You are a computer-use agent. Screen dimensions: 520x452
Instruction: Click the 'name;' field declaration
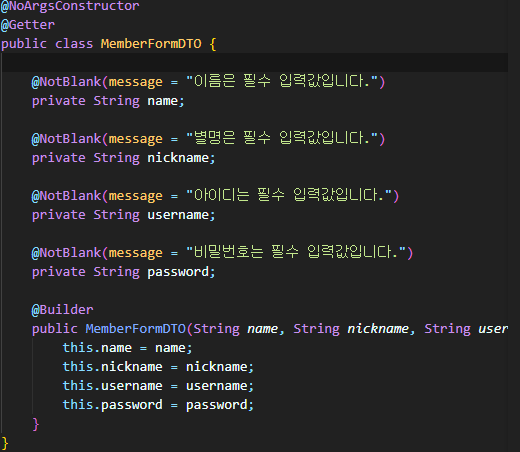tap(166, 101)
